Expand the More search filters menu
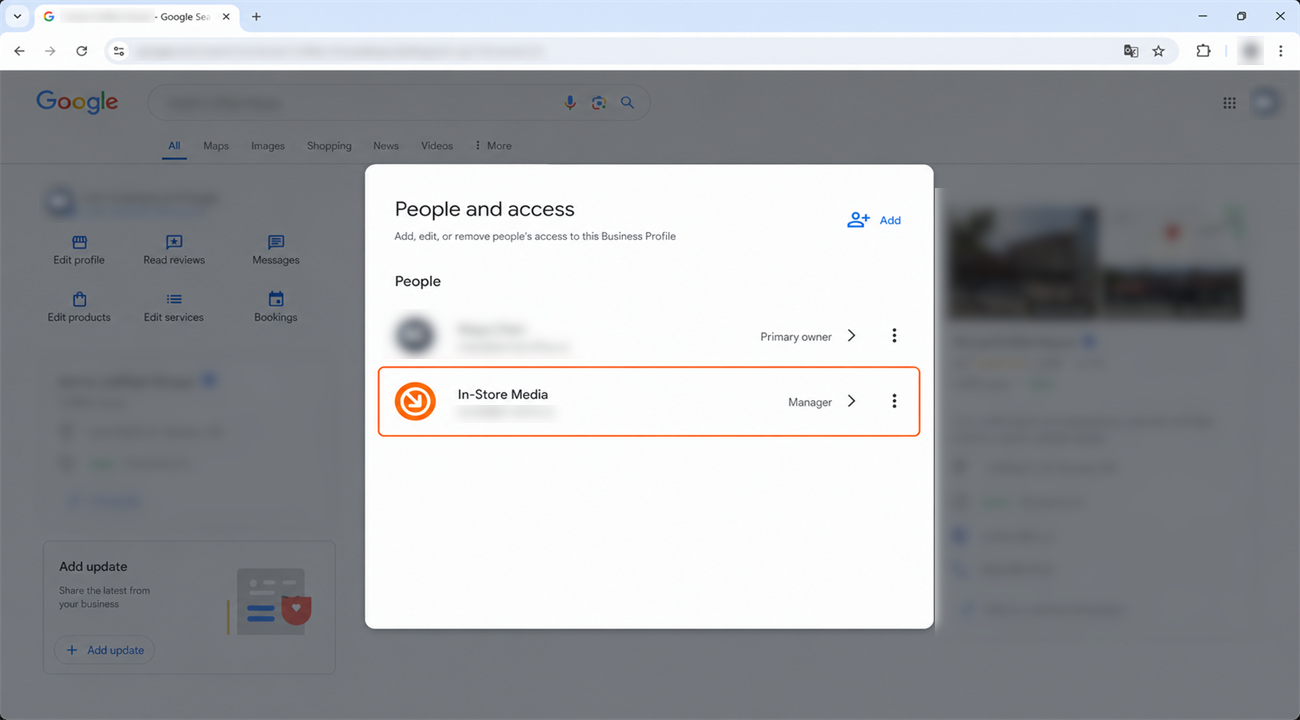1300x720 pixels. [493, 146]
